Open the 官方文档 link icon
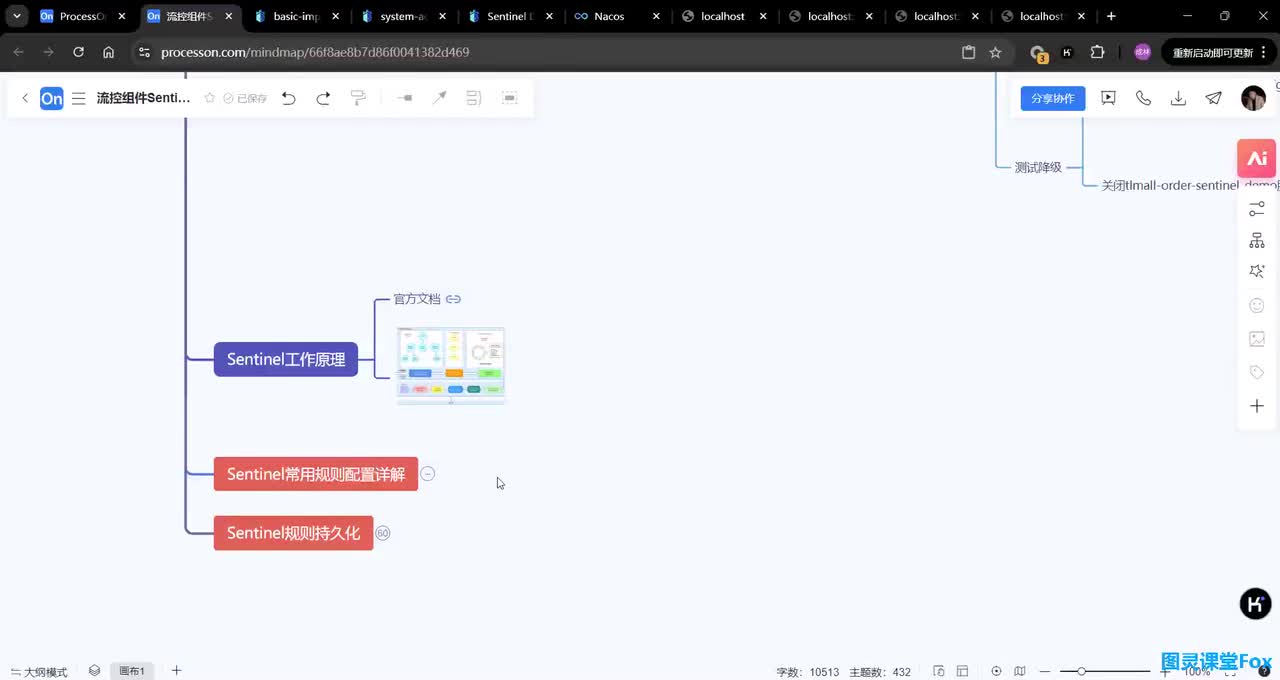Image resolution: width=1280 pixels, height=680 pixels. coord(453,299)
